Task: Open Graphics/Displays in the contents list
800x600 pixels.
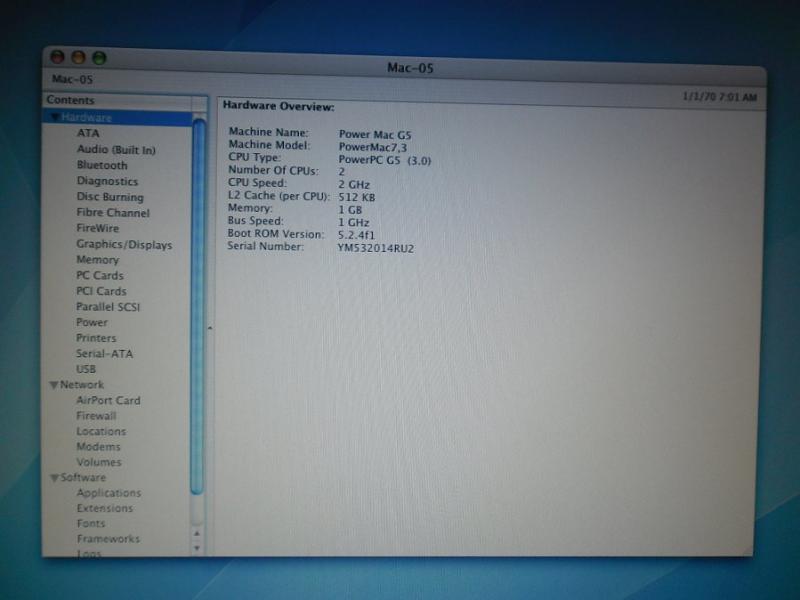Action: [x=124, y=244]
